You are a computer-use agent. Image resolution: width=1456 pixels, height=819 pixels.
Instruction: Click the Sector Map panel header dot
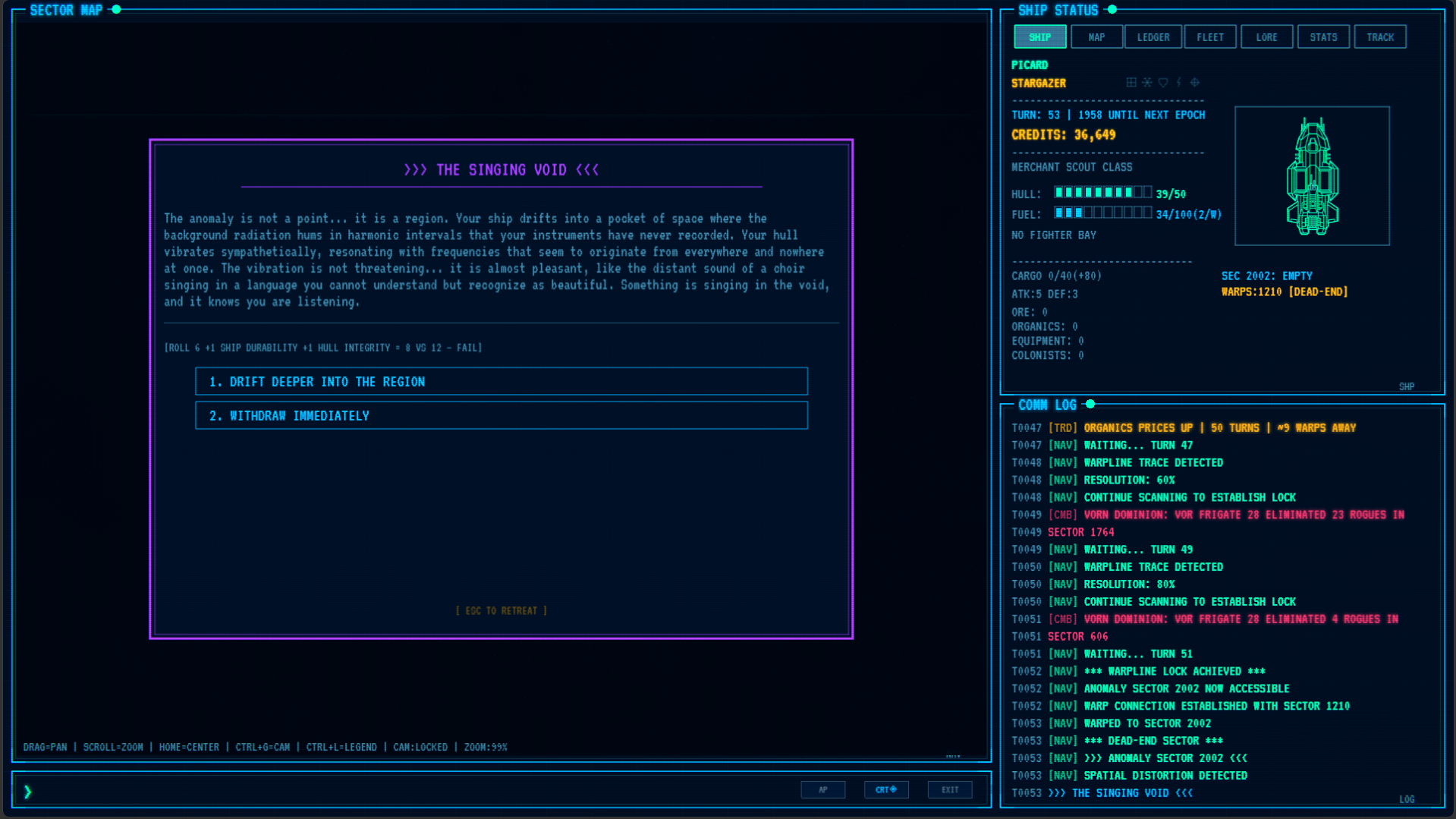(116, 10)
